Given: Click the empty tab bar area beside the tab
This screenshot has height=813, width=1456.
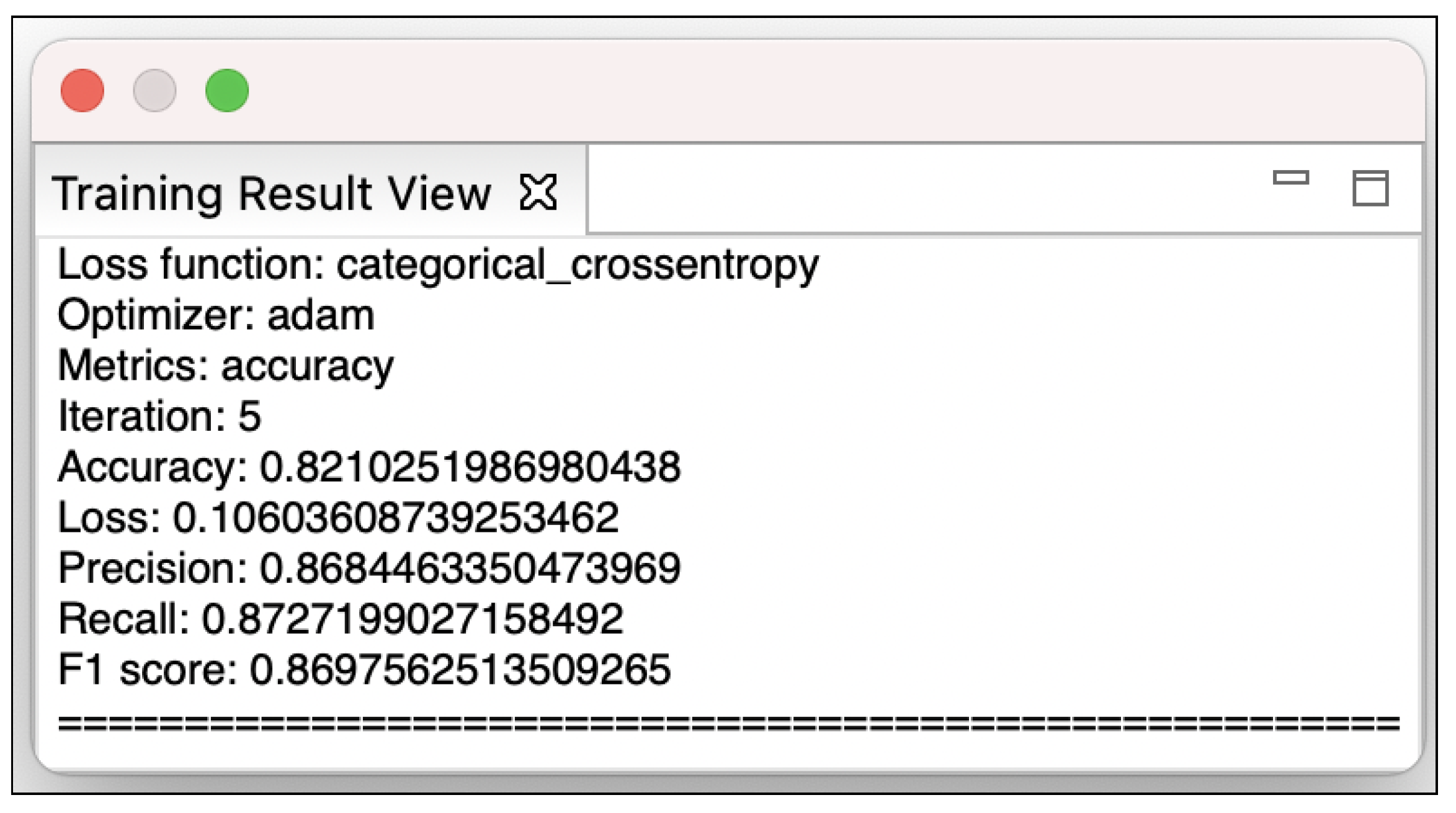Looking at the screenshot, I should point(924,189).
